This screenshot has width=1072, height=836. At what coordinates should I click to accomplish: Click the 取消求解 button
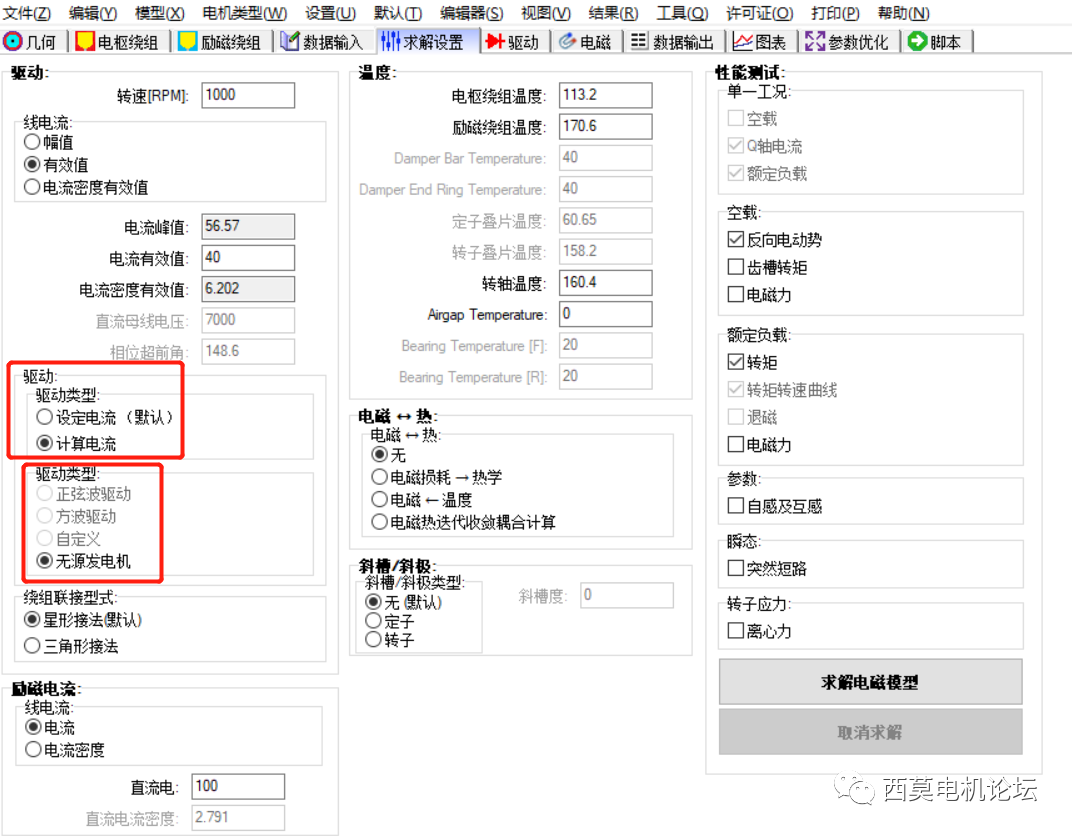coord(870,731)
